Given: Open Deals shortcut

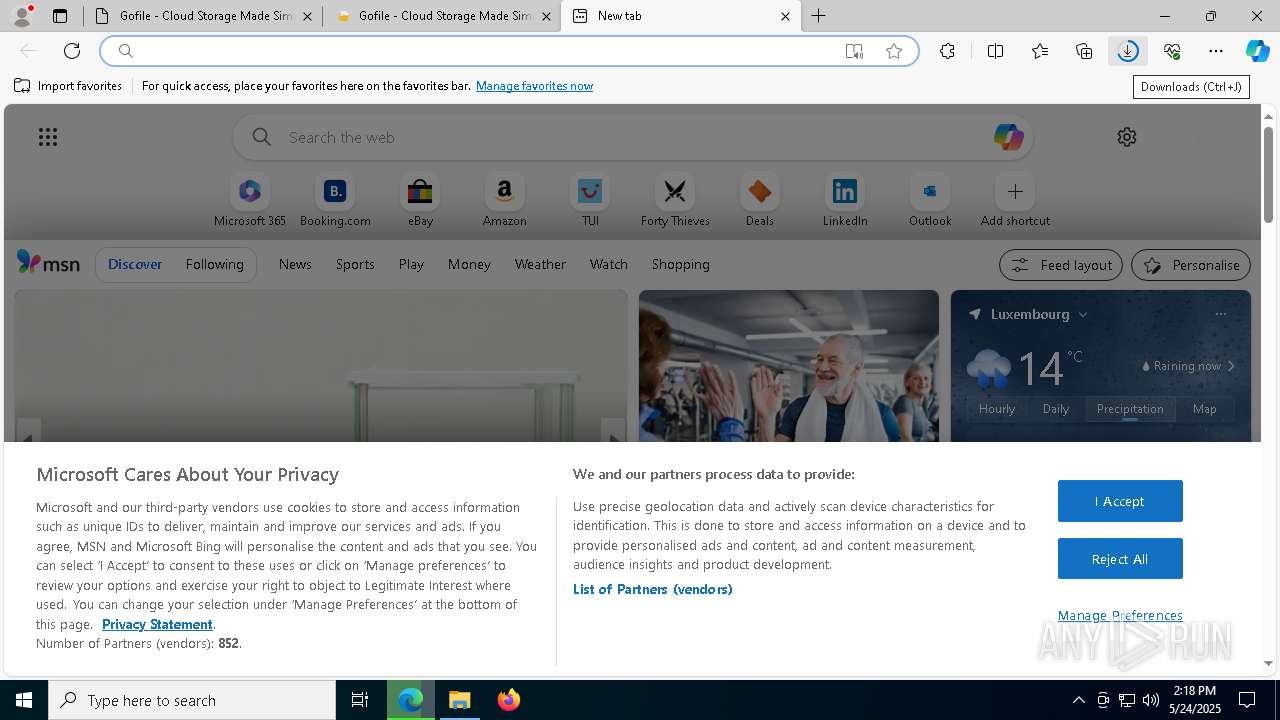Looking at the screenshot, I should (760, 201).
